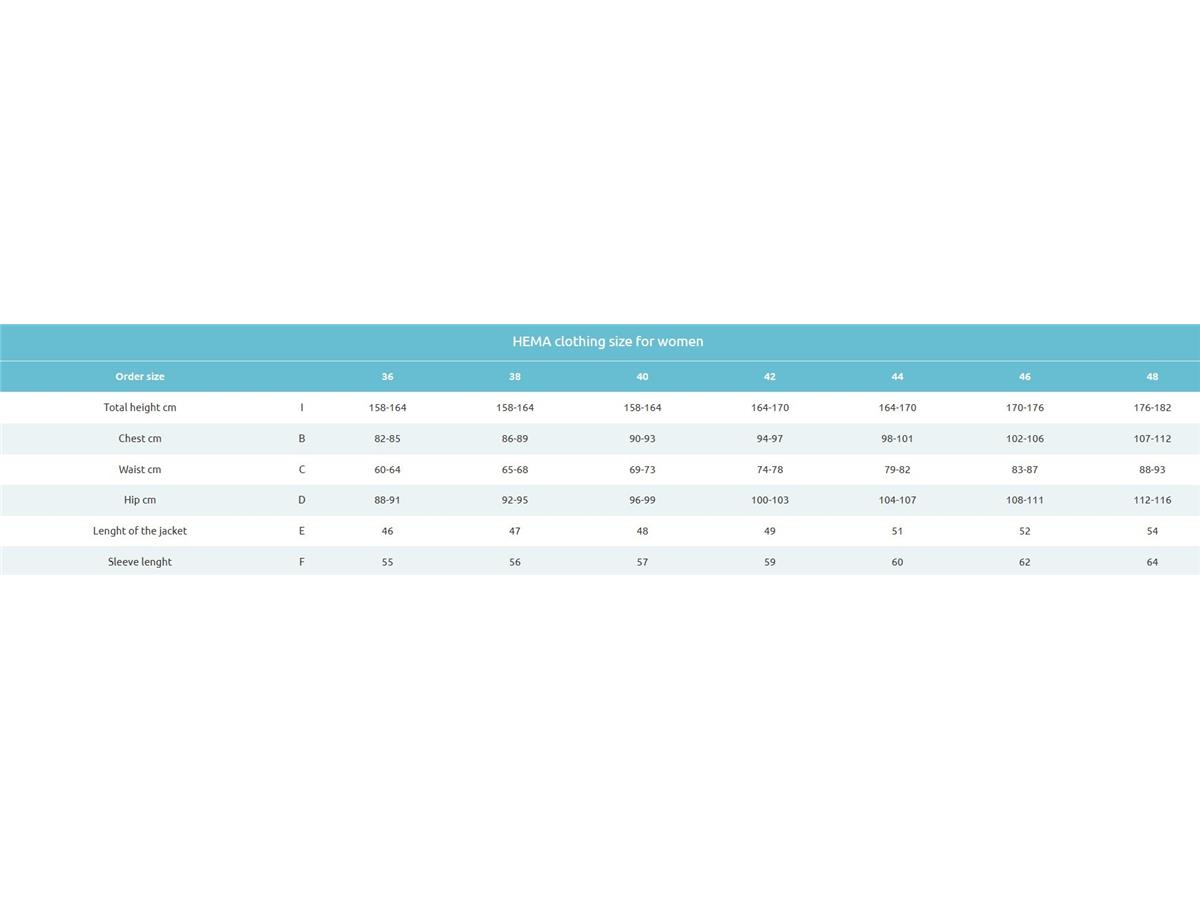Click chest value 98-101 for size 44
Image resolution: width=1200 pixels, height=900 pixels.
(x=897, y=439)
